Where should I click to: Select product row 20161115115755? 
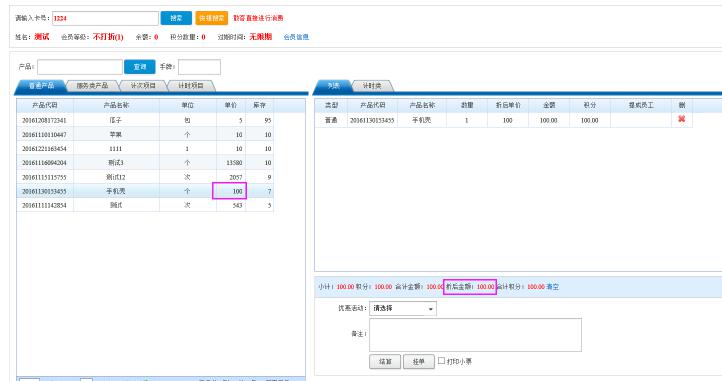[x=145, y=177]
